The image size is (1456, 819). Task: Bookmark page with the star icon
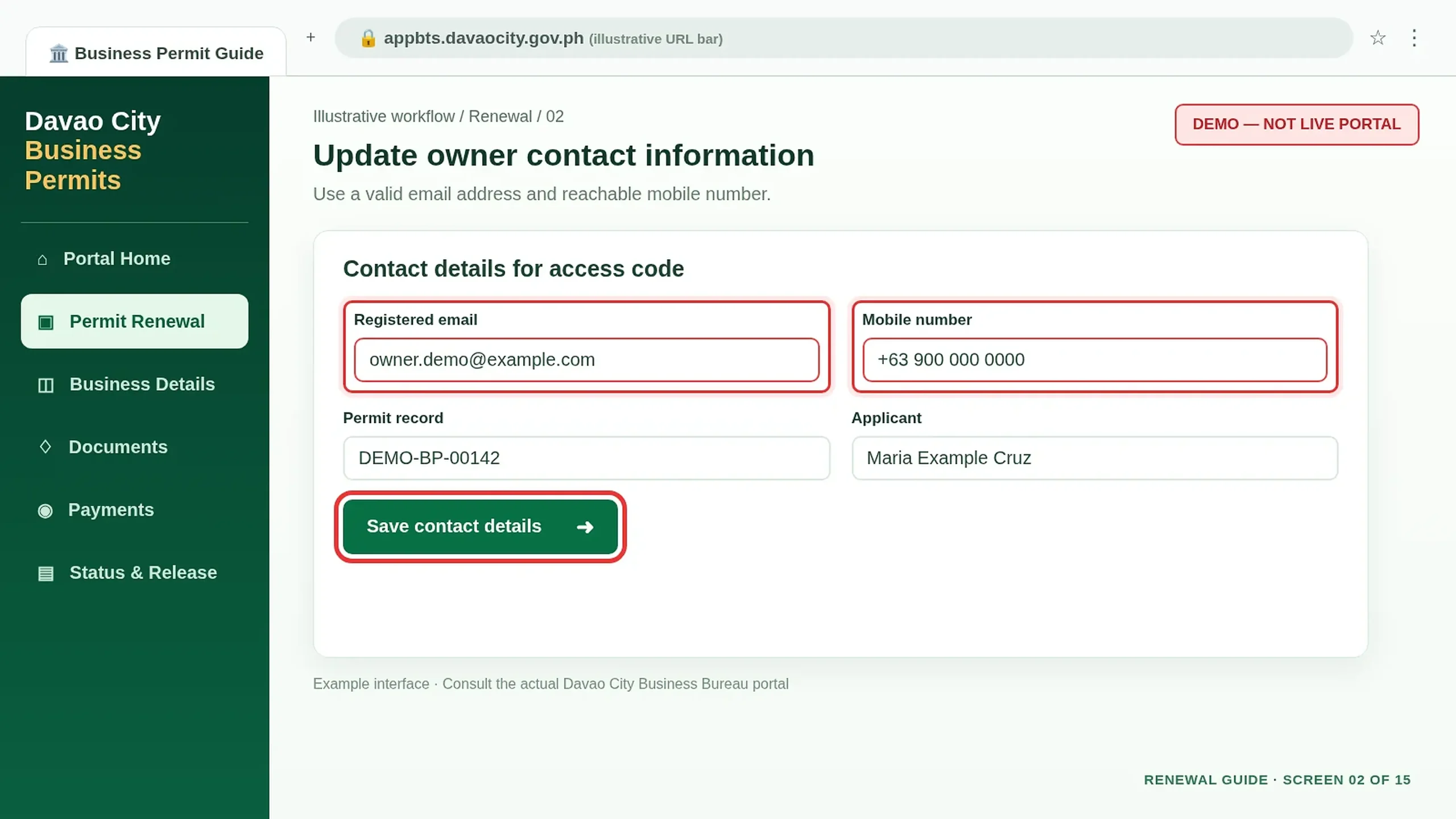(x=1378, y=38)
